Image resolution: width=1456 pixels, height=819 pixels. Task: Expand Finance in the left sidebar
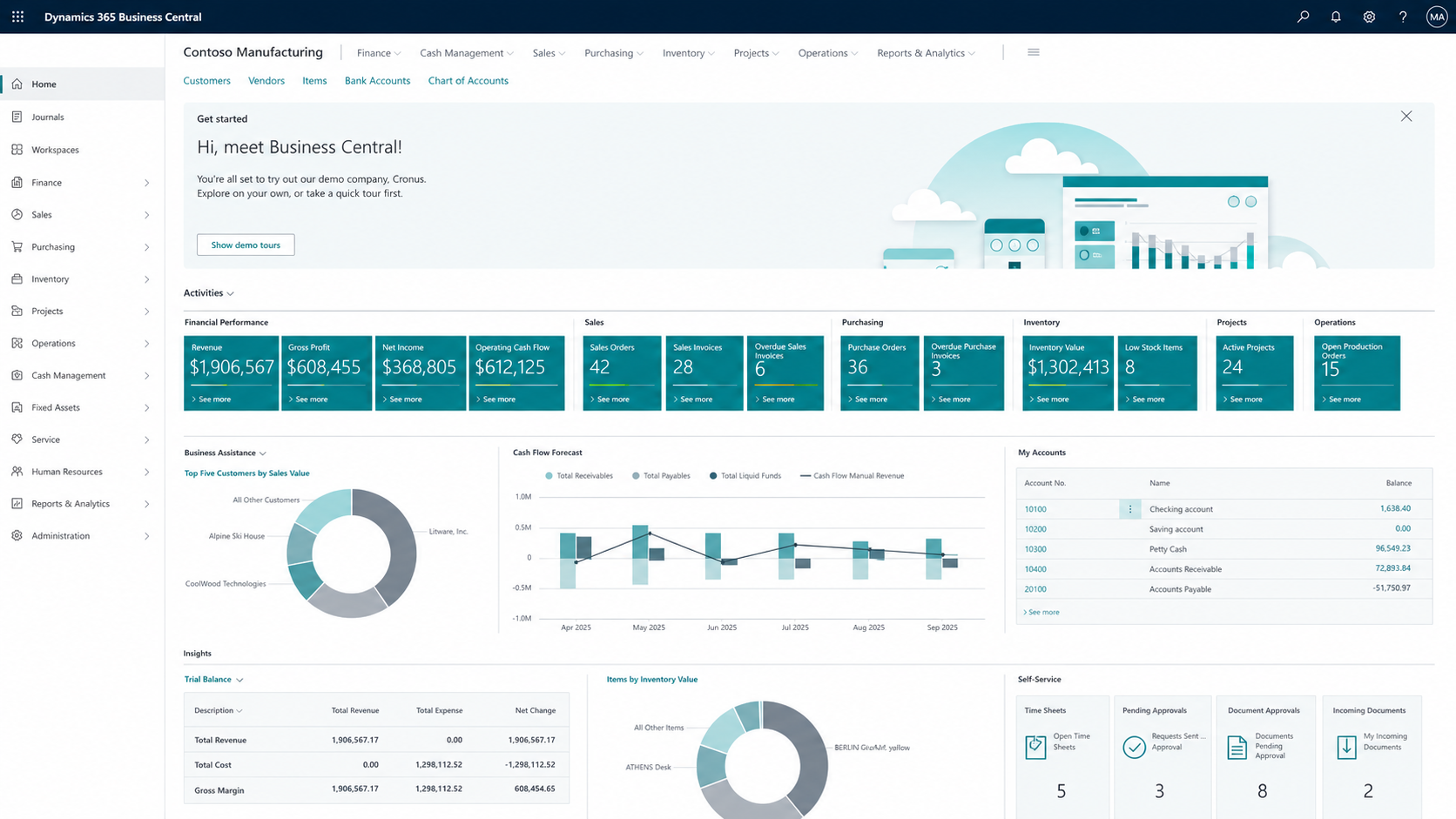point(146,183)
